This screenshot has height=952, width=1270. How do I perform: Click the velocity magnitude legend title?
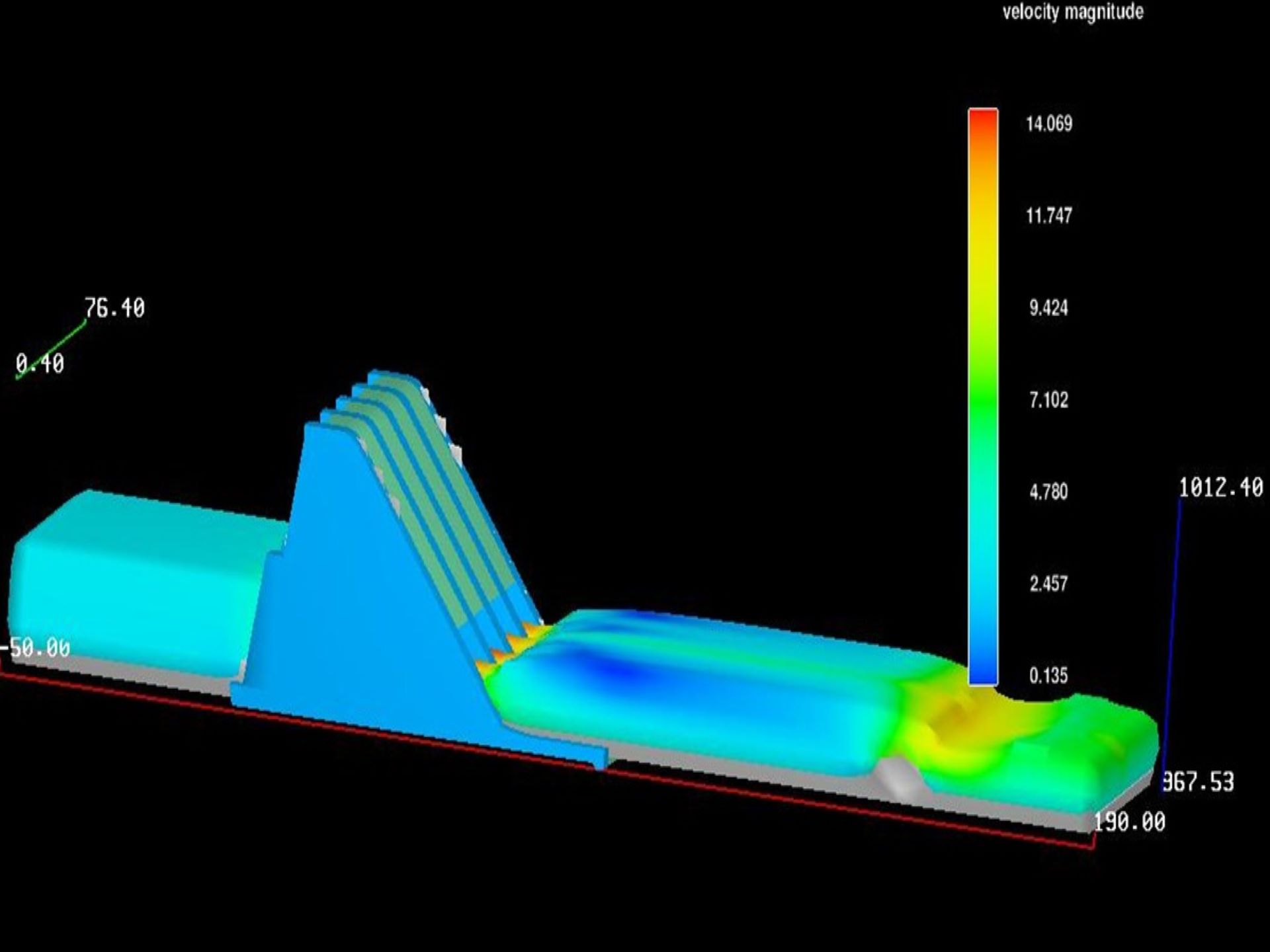point(1072,12)
